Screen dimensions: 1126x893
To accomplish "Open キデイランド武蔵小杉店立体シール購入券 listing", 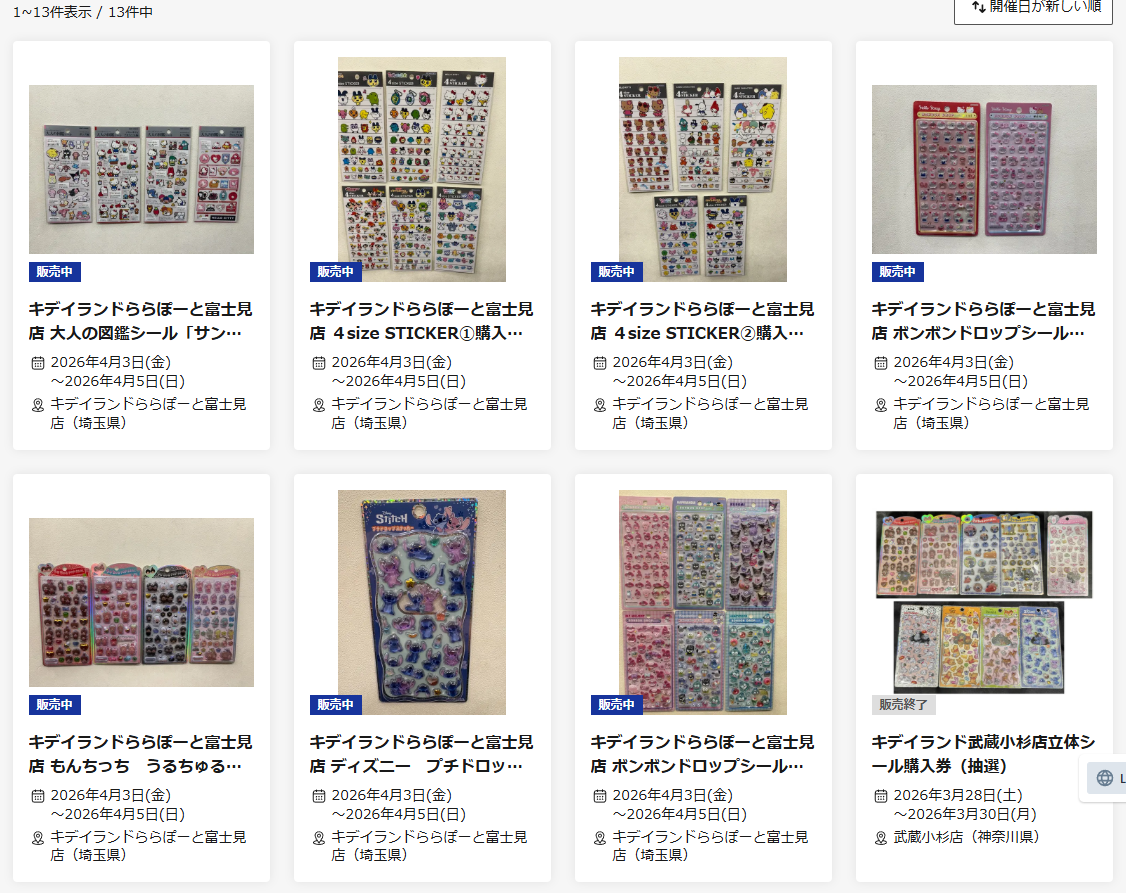I will click(984, 754).
